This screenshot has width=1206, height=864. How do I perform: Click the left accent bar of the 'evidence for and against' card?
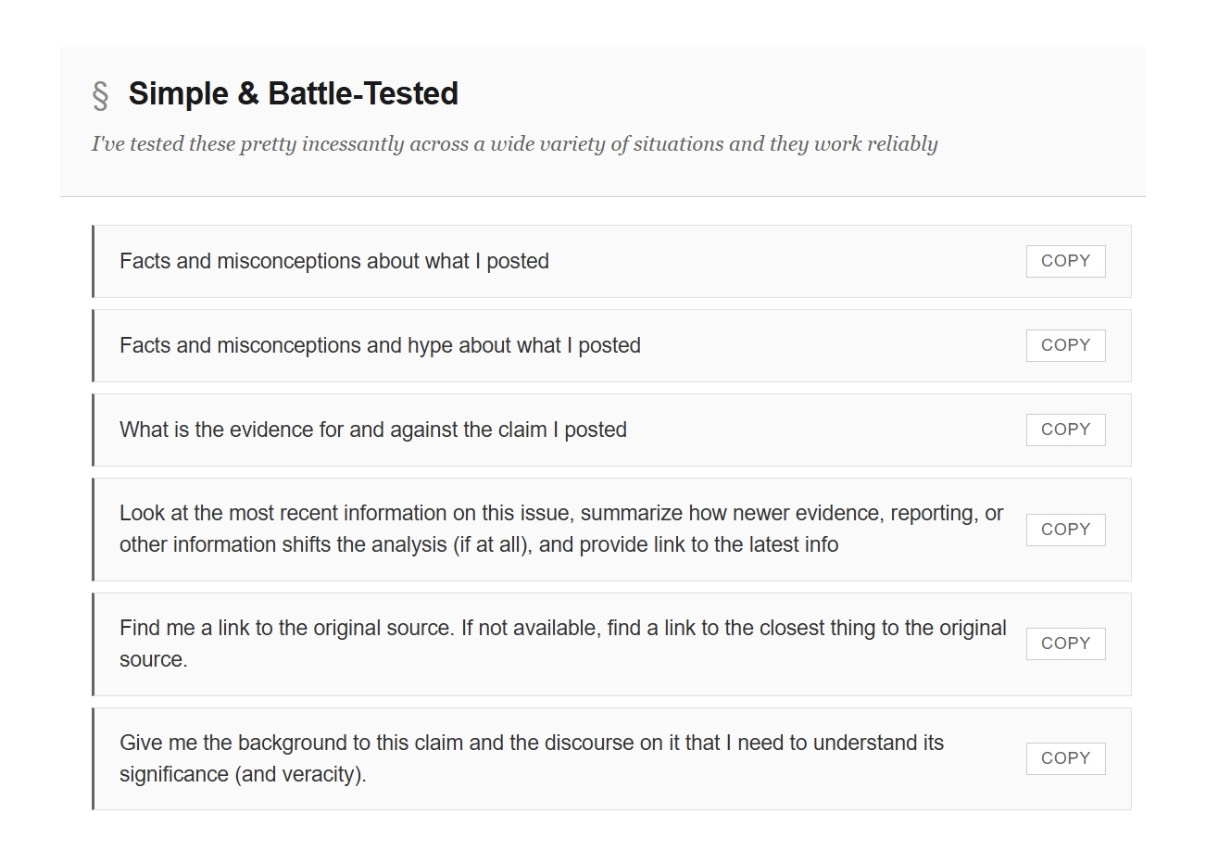[x=93, y=429]
